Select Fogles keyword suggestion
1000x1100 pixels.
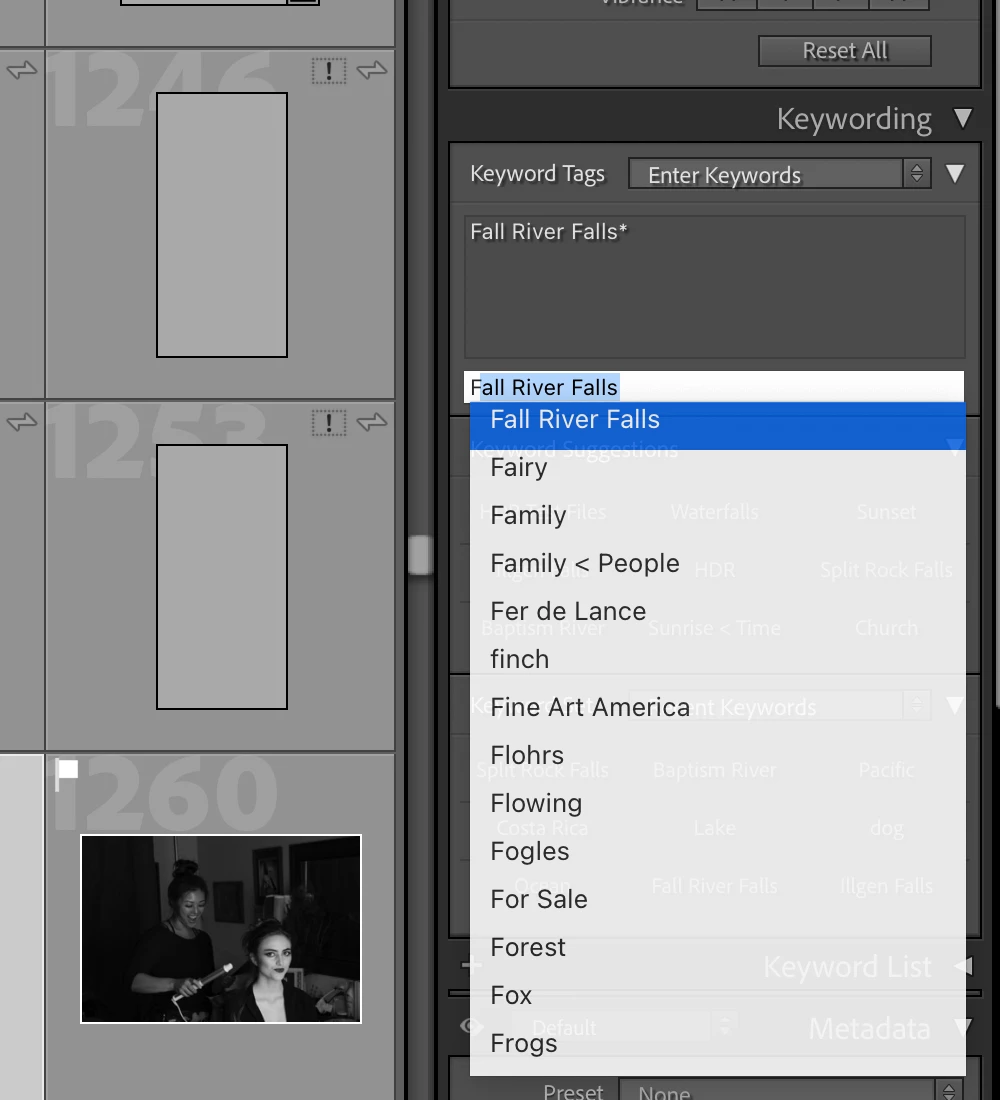717,851
